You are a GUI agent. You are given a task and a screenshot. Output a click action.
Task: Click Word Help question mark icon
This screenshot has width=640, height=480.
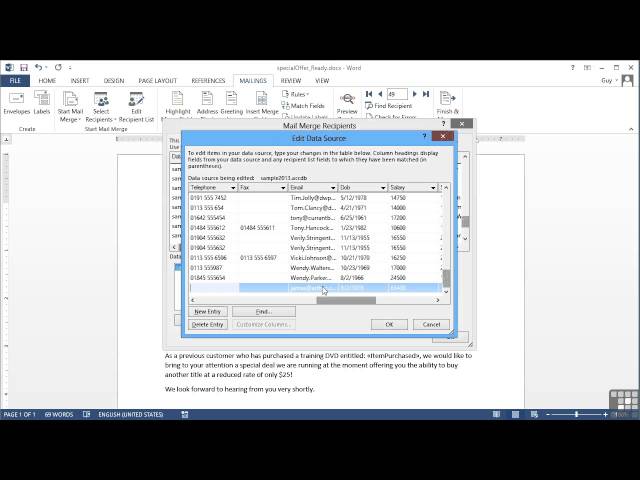click(x=573, y=68)
